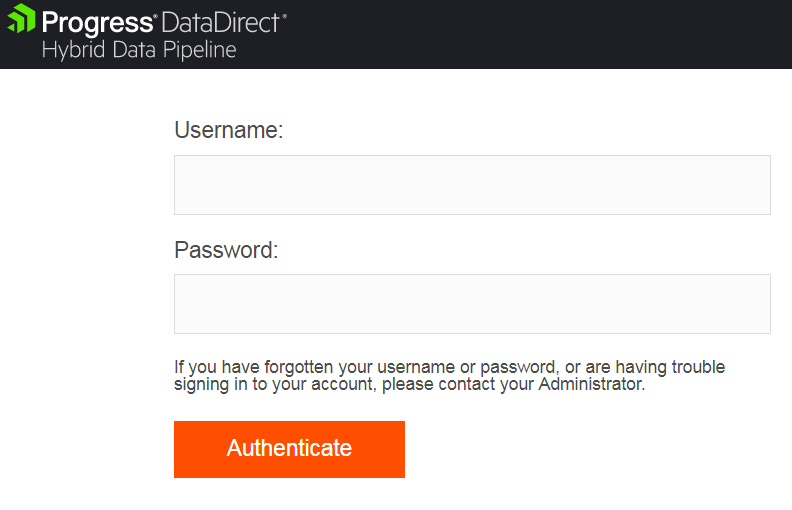Click the registered mark after Progress

click(154, 15)
